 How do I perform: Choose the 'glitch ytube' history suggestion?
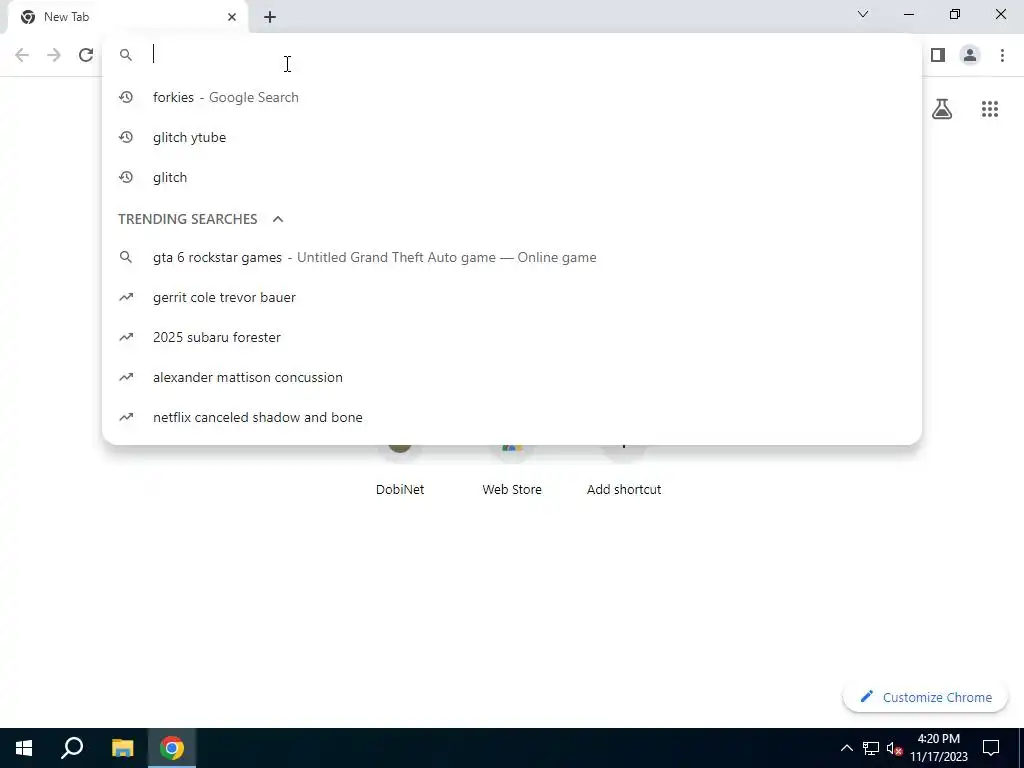[x=512, y=137]
